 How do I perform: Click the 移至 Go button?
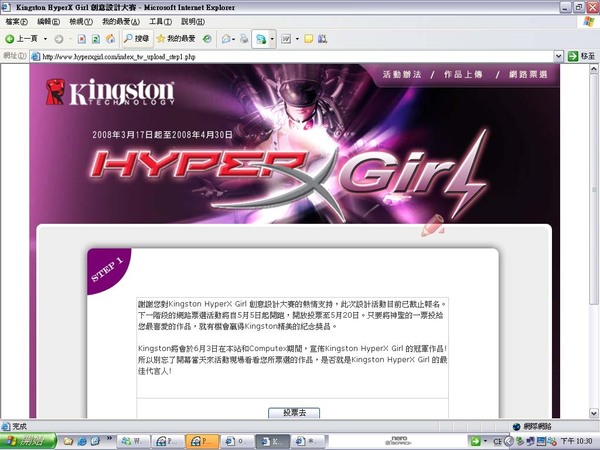(x=582, y=56)
